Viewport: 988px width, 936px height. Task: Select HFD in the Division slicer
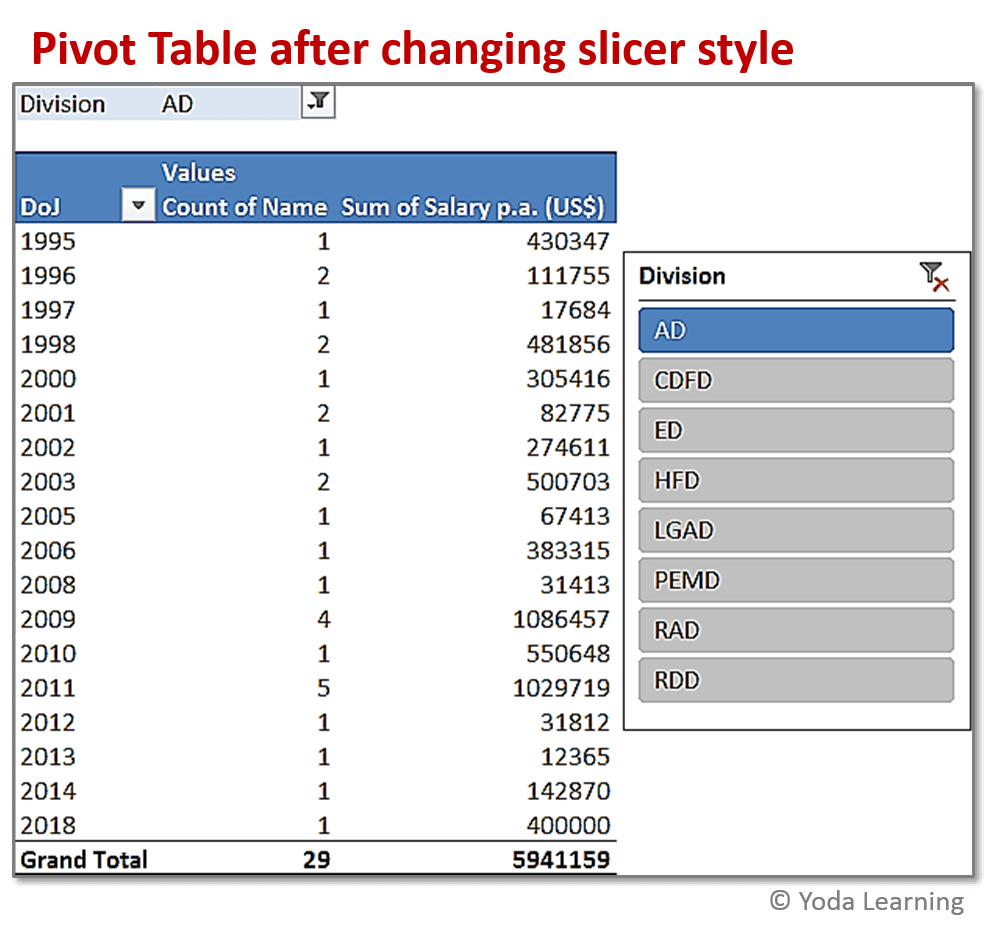[796, 480]
